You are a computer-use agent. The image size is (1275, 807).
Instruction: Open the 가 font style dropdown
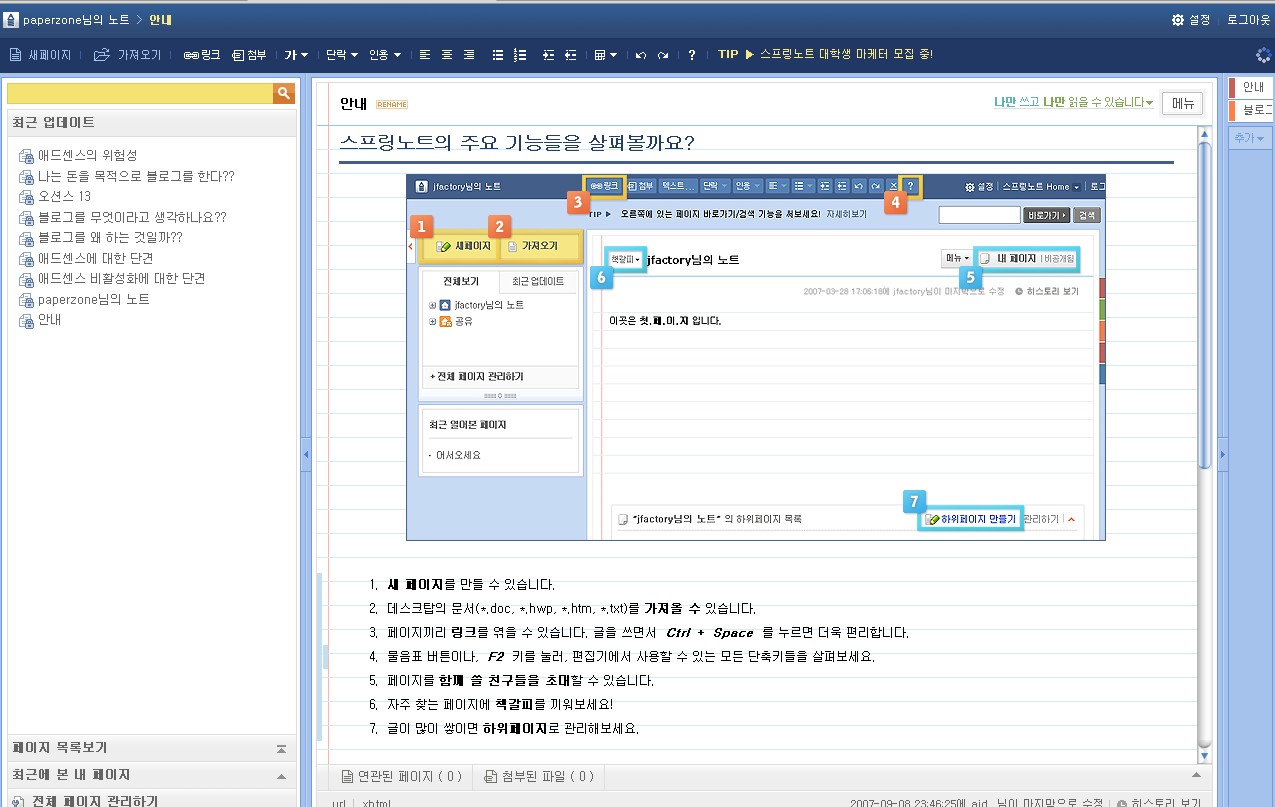coord(297,55)
